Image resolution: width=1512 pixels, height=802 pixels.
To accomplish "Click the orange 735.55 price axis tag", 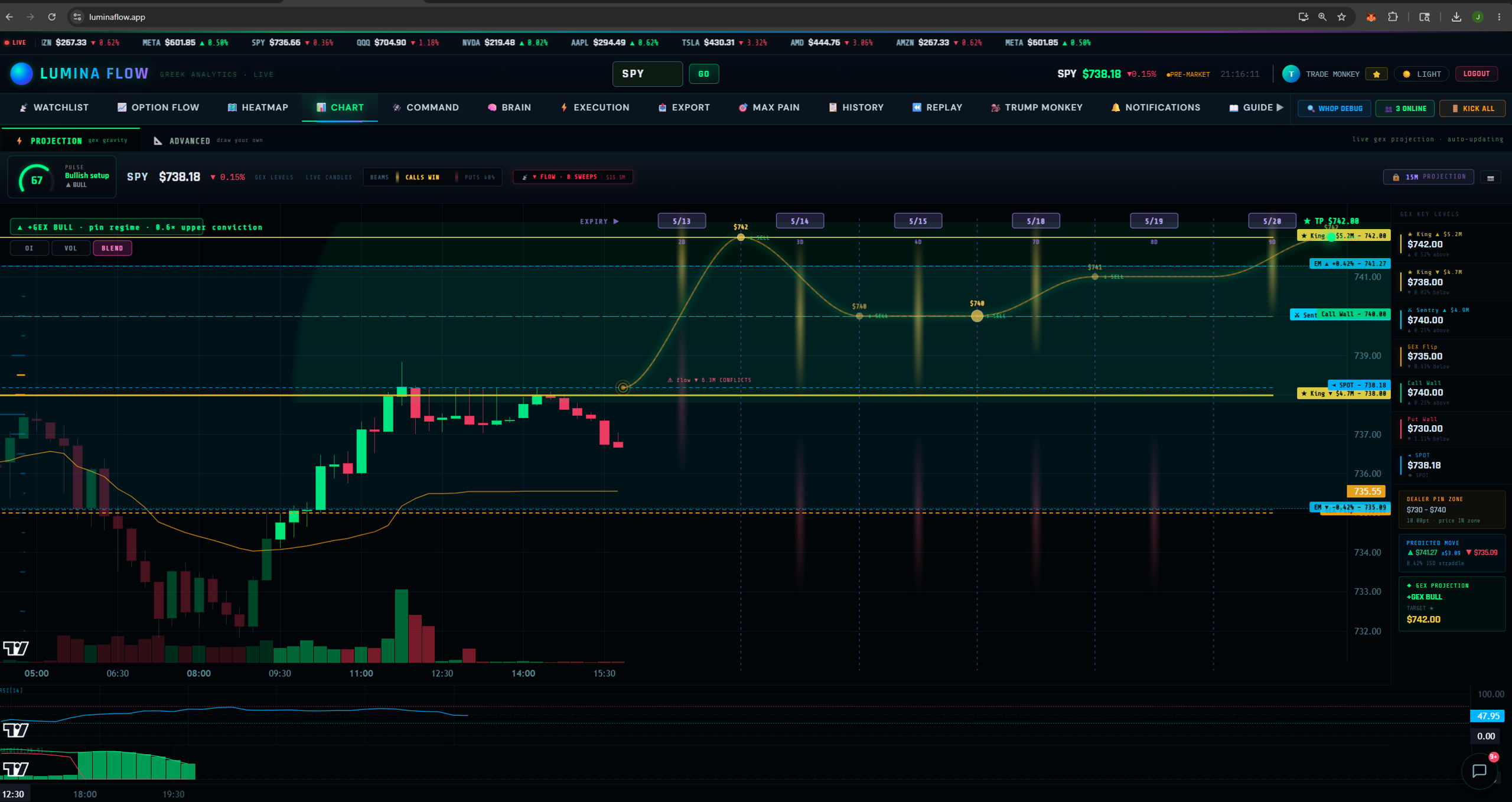I will [x=1366, y=491].
